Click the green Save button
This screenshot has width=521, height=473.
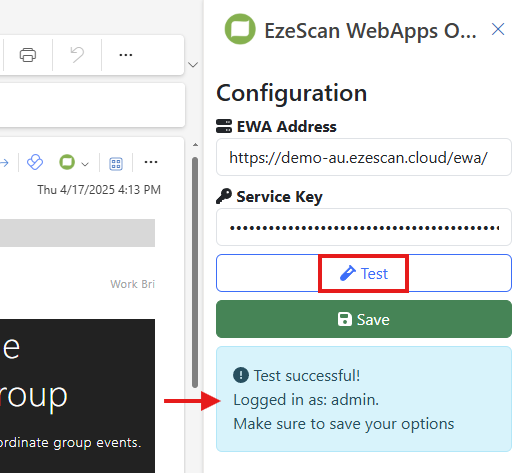click(364, 319)
